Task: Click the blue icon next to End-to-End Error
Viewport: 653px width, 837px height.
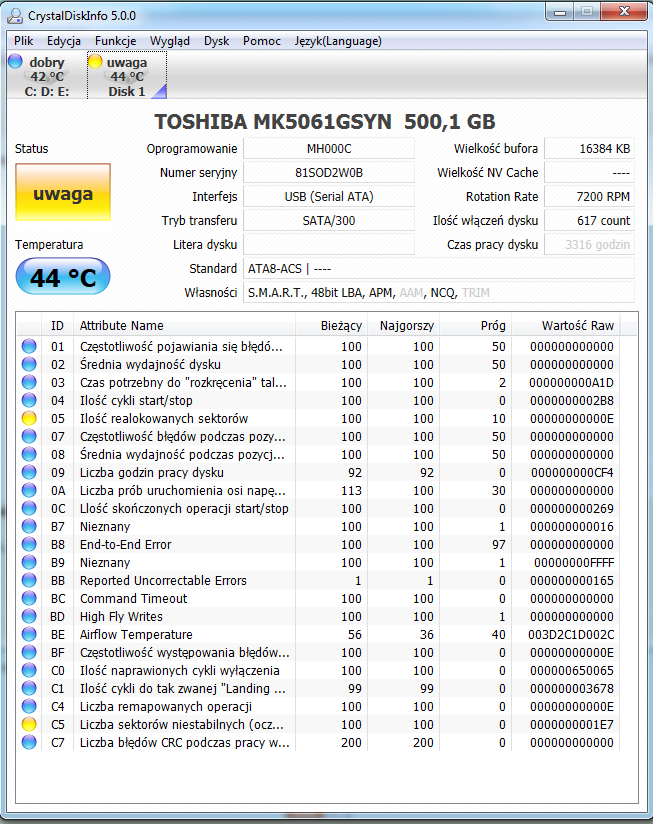Action: point(29,544)
